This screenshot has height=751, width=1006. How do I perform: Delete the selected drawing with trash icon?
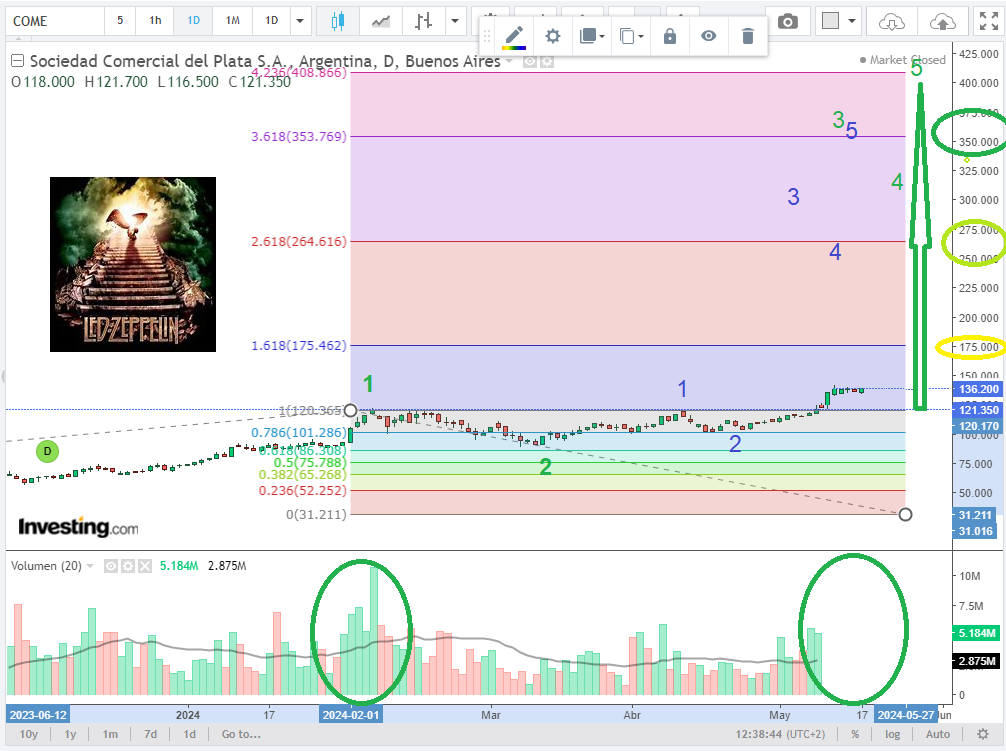(747, 37)
